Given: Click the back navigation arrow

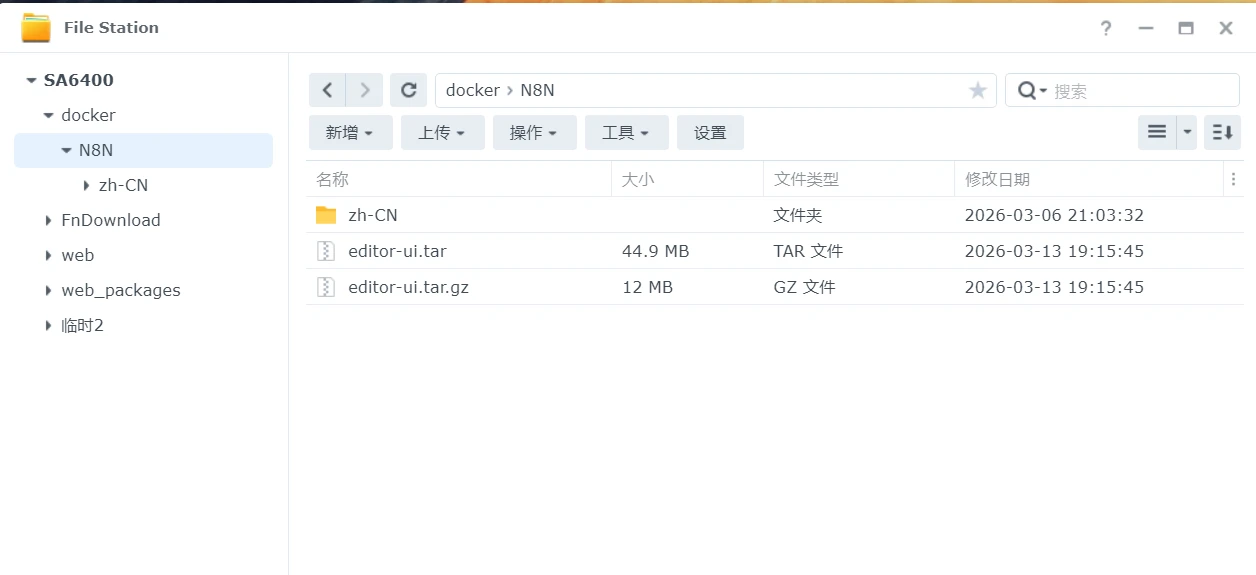Looking at the screenshot, I should click(x=327, y=90).
